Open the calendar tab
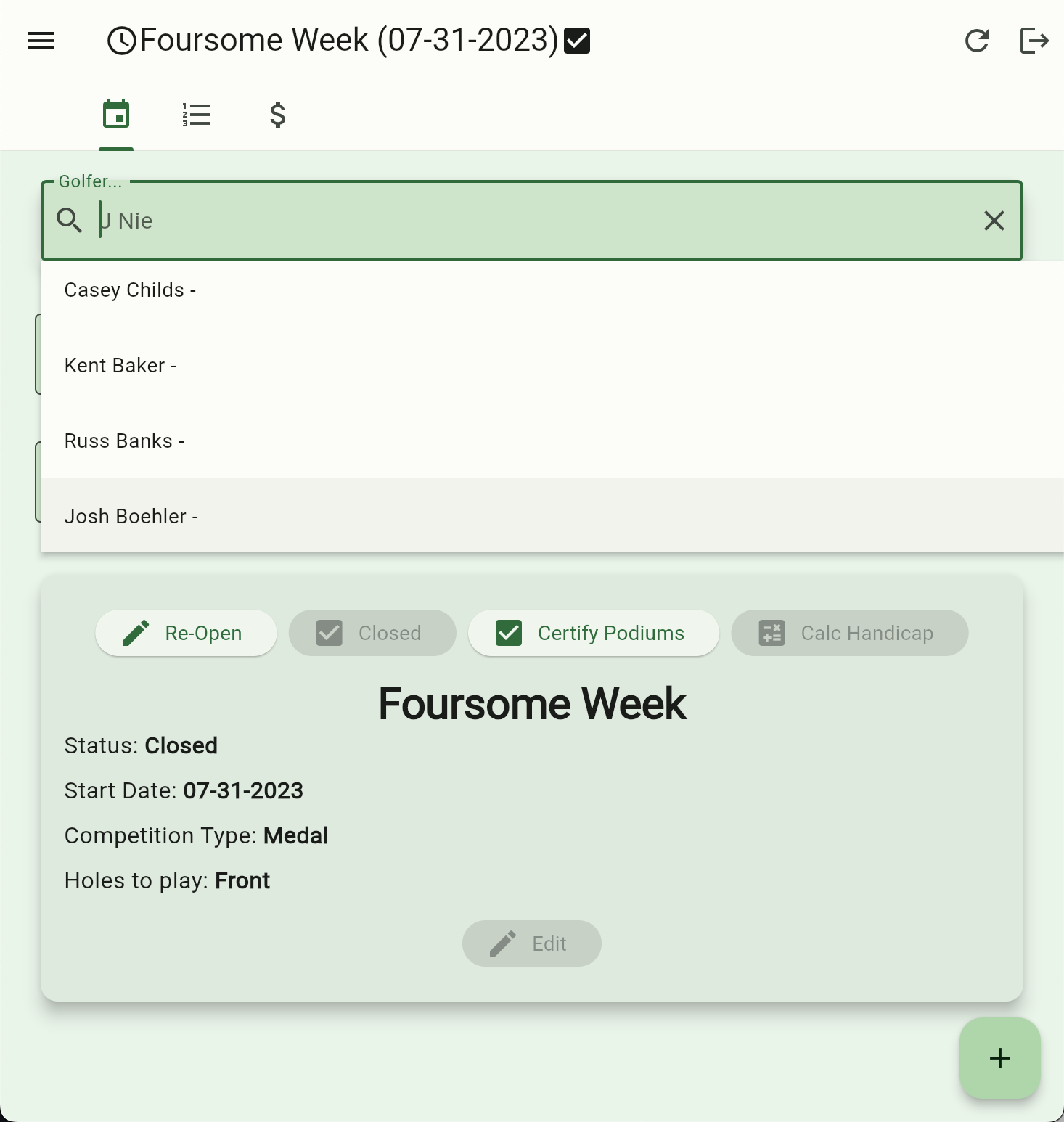1064x1122 pixels. 116,115
